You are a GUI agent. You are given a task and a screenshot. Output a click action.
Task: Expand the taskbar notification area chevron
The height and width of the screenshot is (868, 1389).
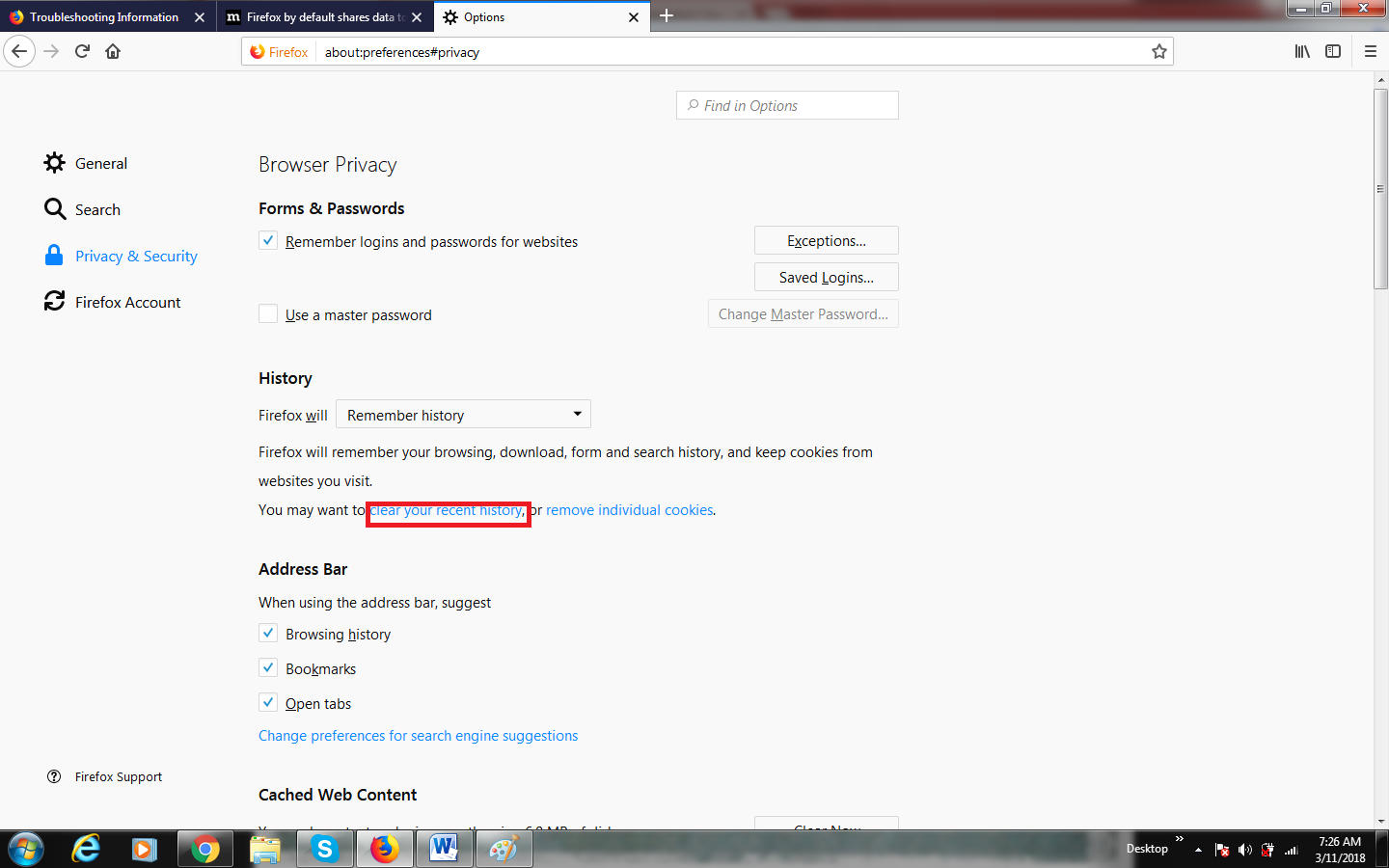1196,850
